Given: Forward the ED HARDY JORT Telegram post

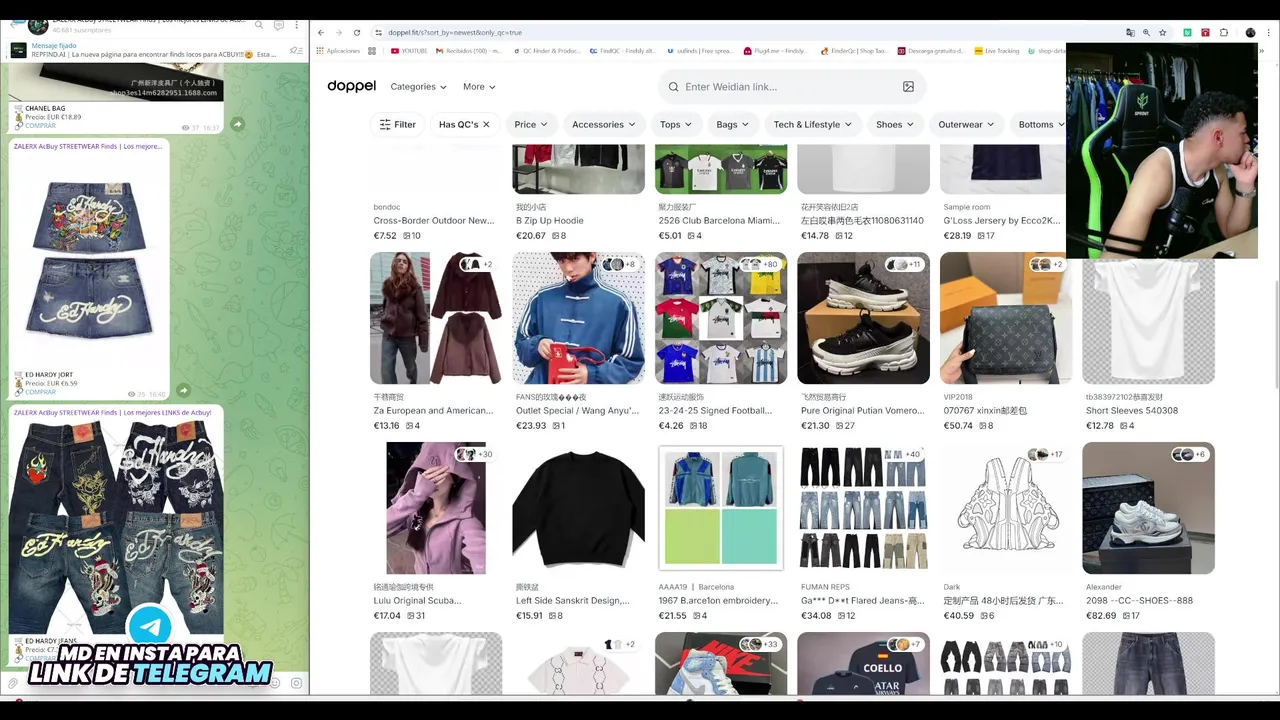Looking at the screenshot, I should tap(183, 390).
